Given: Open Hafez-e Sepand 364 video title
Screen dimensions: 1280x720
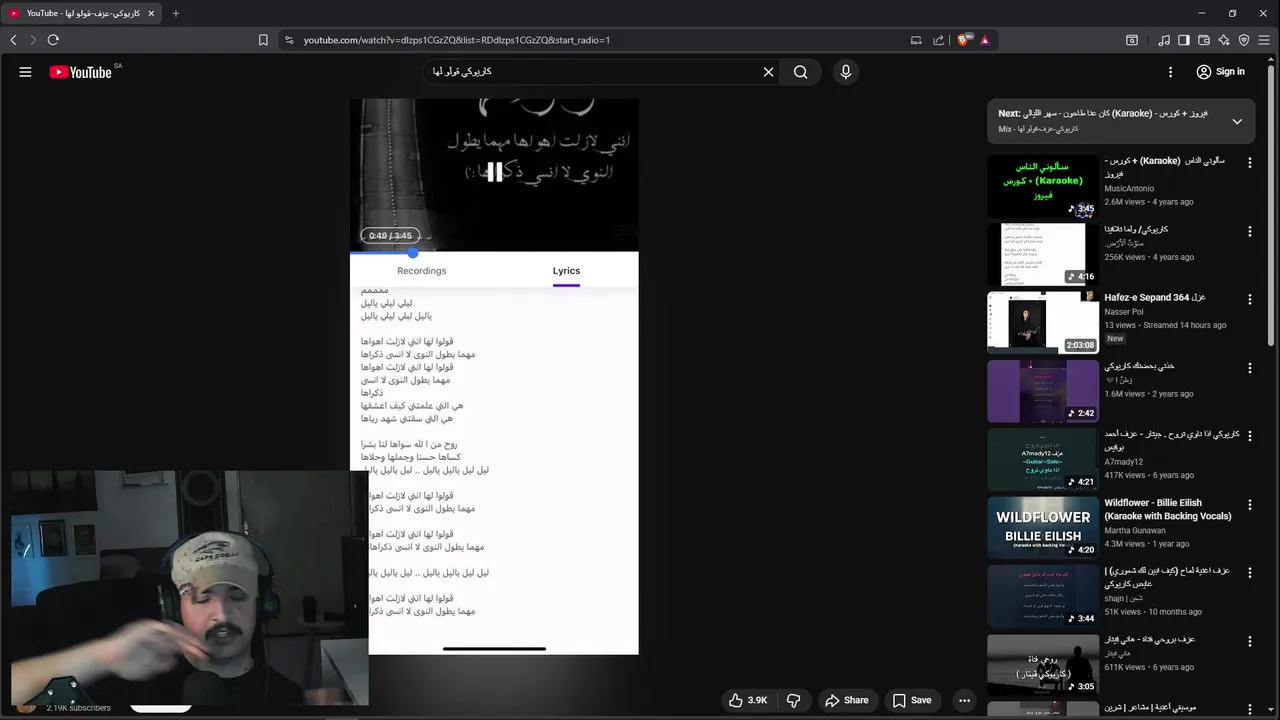Looking at the screenshot, I should point(1155,298).
